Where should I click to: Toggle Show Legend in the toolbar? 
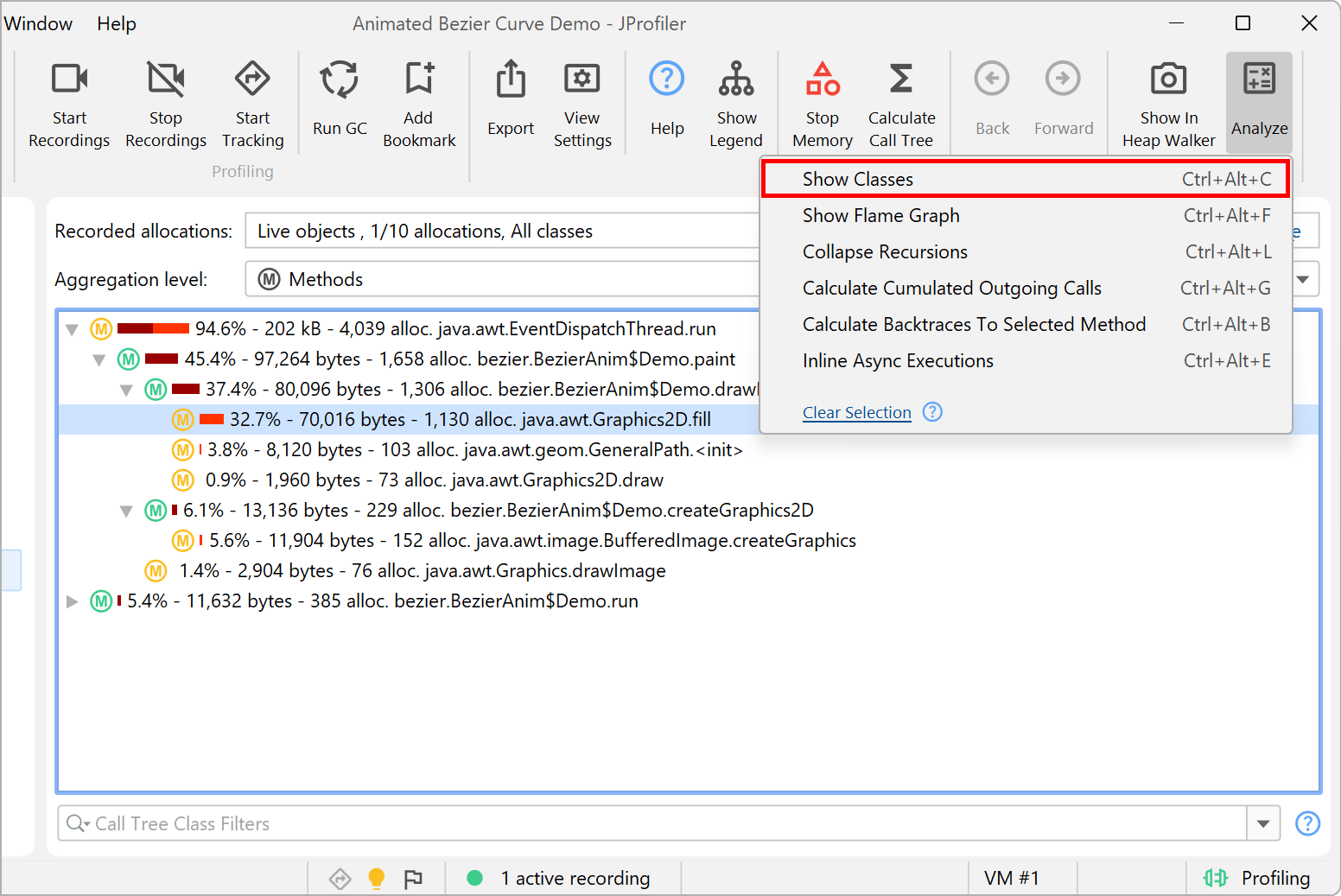tap(736, 79)
